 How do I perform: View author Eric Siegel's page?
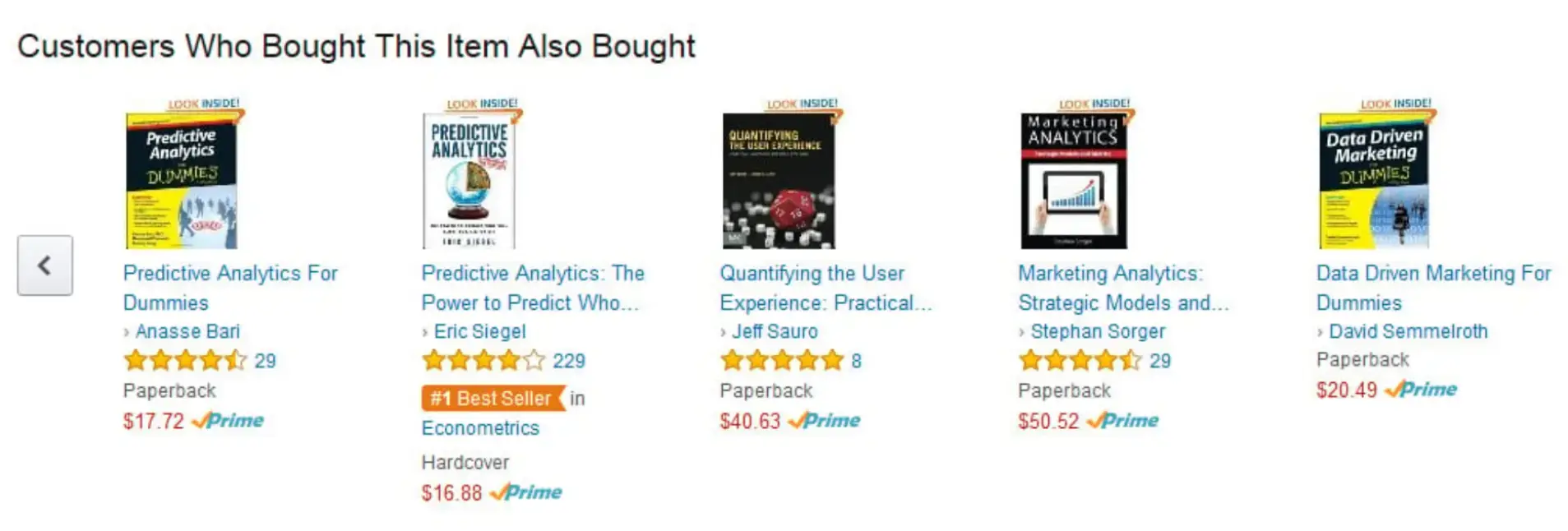click(479, 331)
